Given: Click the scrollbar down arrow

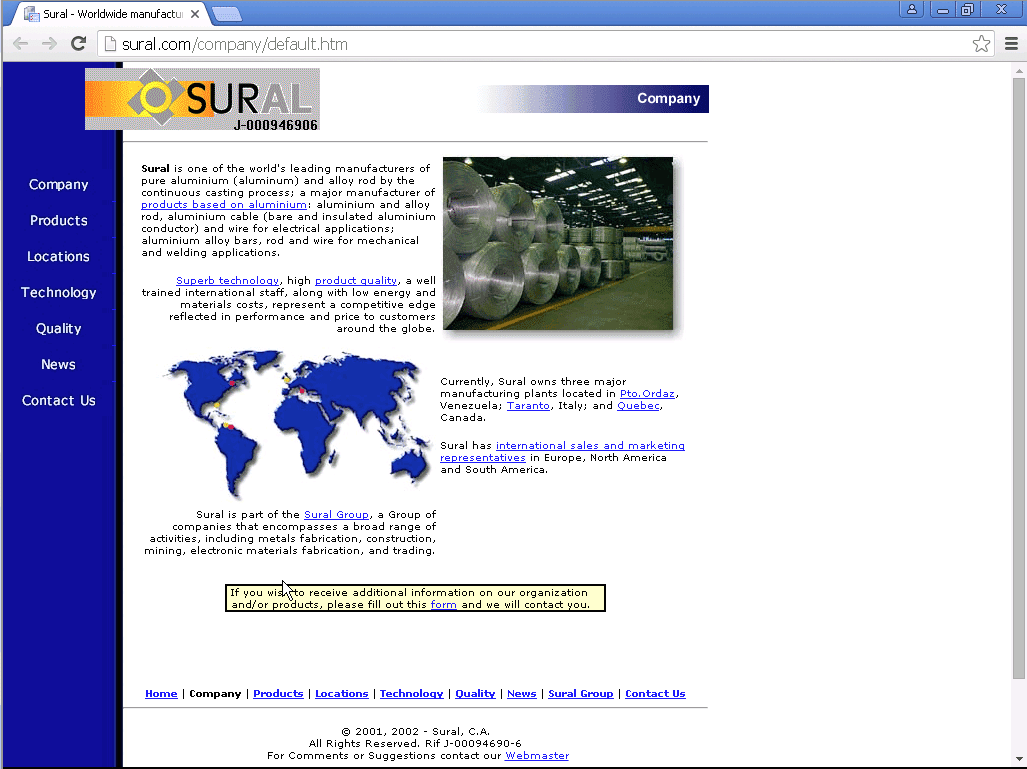Looking at the screenshot, I should pyautogui.click(x=1018, y=759).
